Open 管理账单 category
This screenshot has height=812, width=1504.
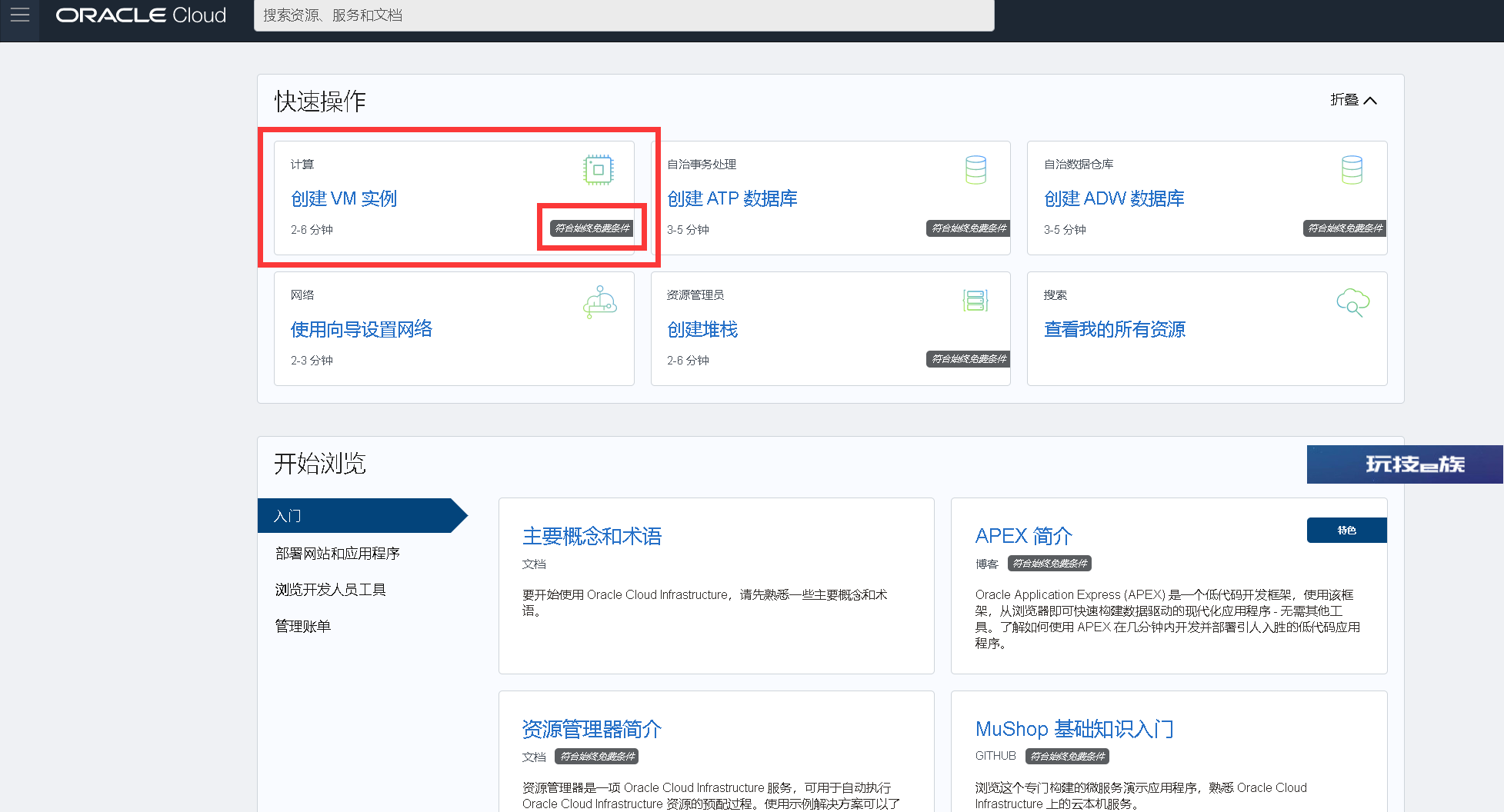[x=303, y=627]
